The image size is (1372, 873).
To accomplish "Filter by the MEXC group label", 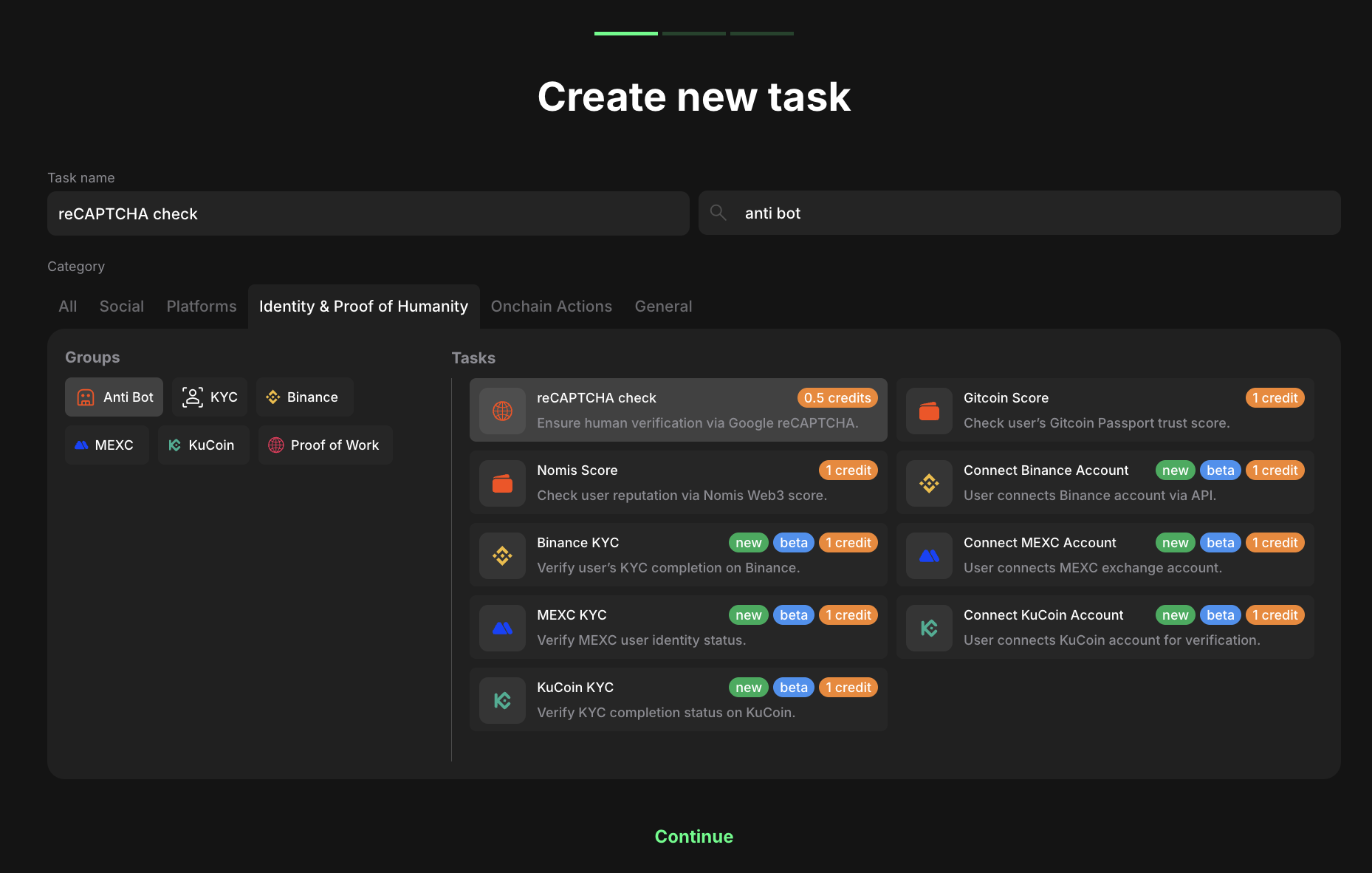I will [114, 445].
